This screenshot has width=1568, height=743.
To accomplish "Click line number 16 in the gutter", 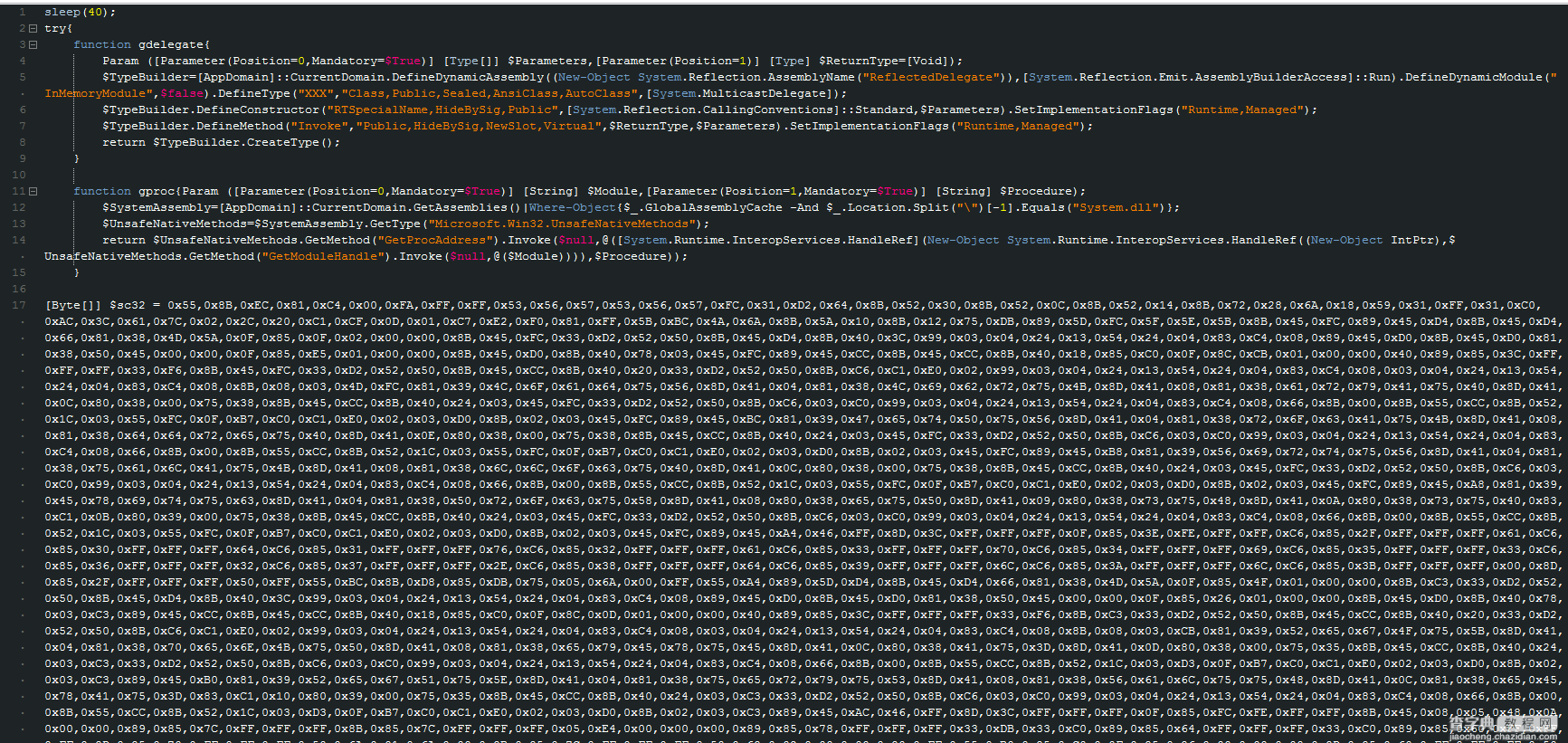I will coord(19,289).
